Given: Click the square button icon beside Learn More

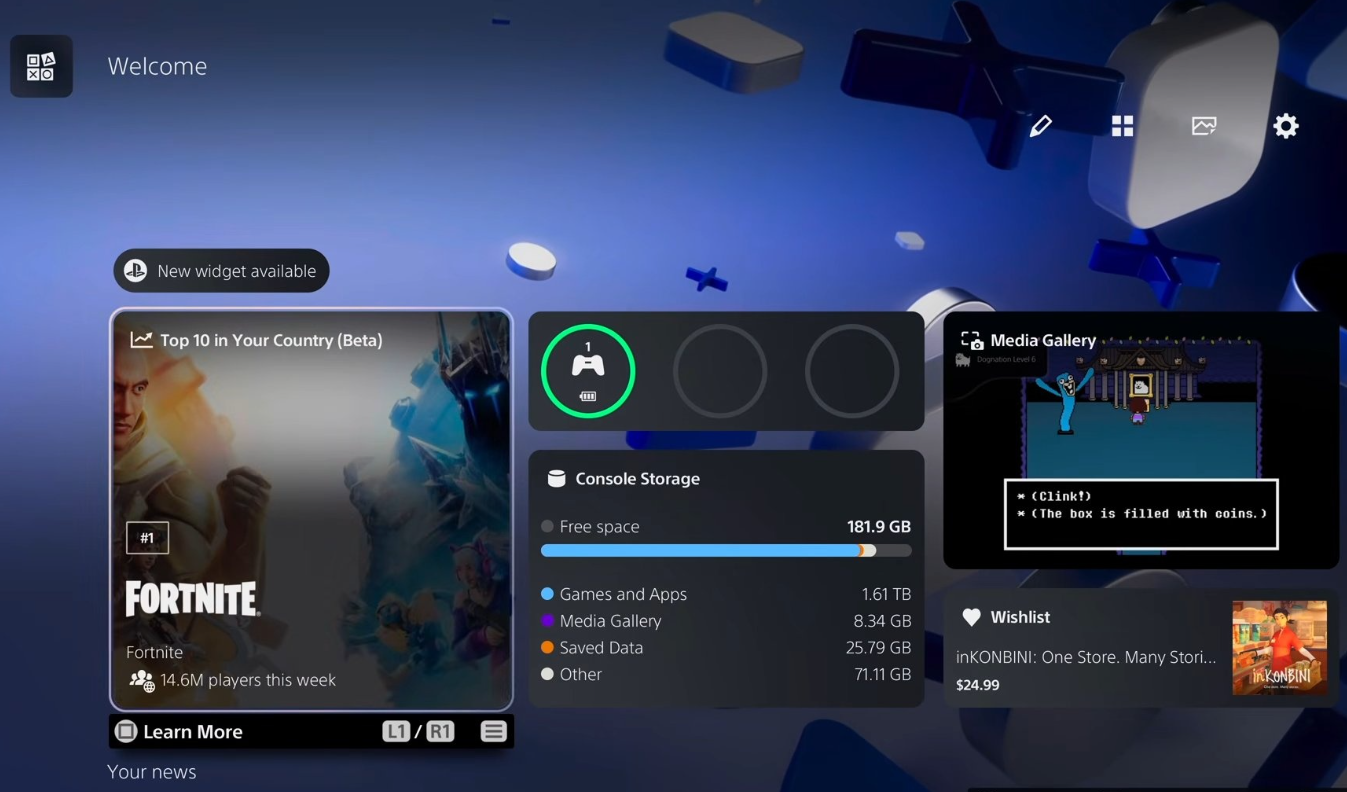Looking at the screenshot, I should 126,732.
